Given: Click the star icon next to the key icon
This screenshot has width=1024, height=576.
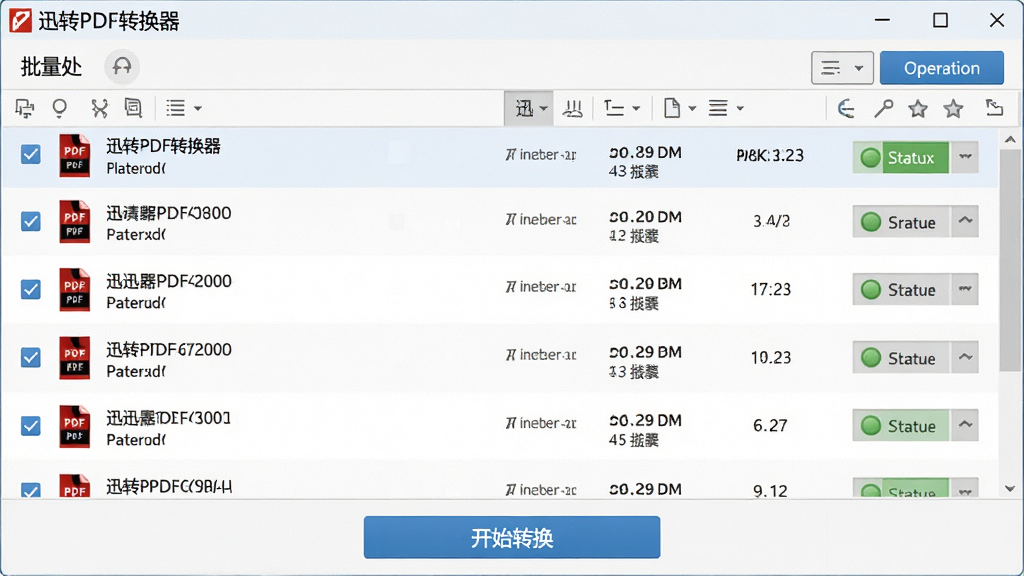Looking at the screenshot, I should (918, 108).
